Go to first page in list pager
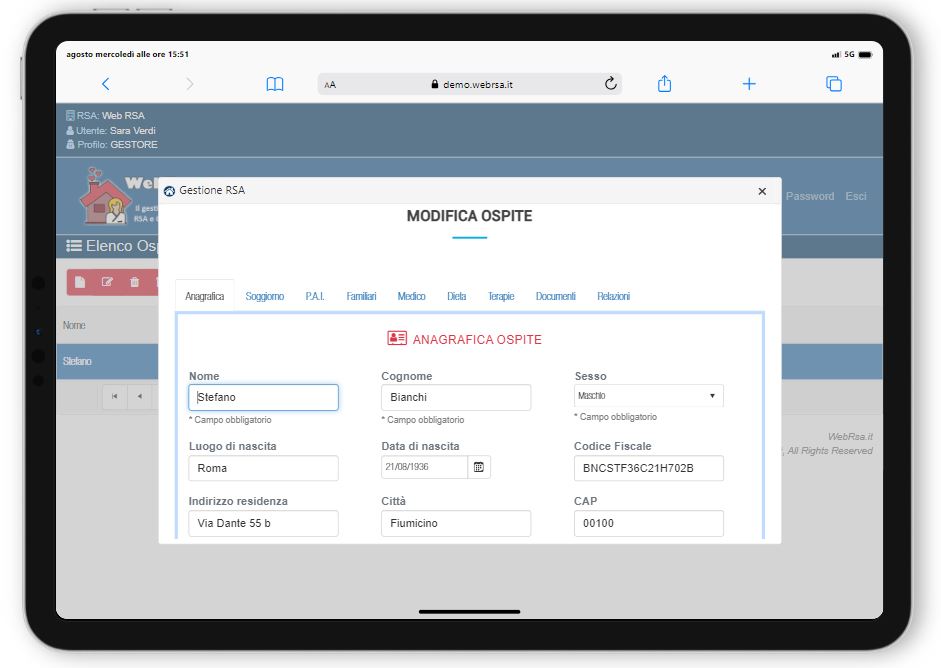The width and height of the screenshot is (941, 668). click(x=114, y=397)
